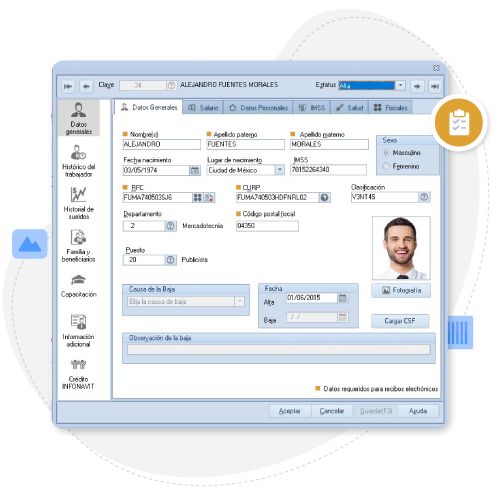This screenshot has width=500, height=500.
Task: Expand the Estatus dropdown
Action: (x=400, y=85)
